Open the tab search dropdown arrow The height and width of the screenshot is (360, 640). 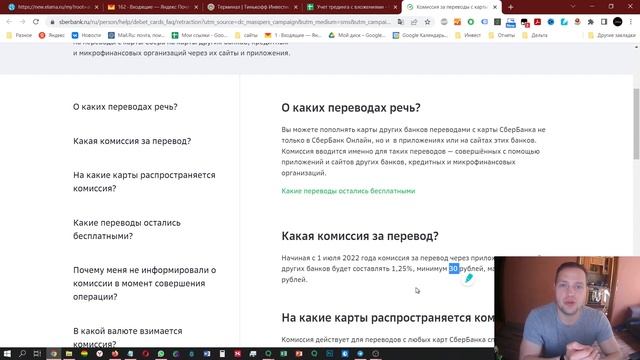[x=573, y=7]
